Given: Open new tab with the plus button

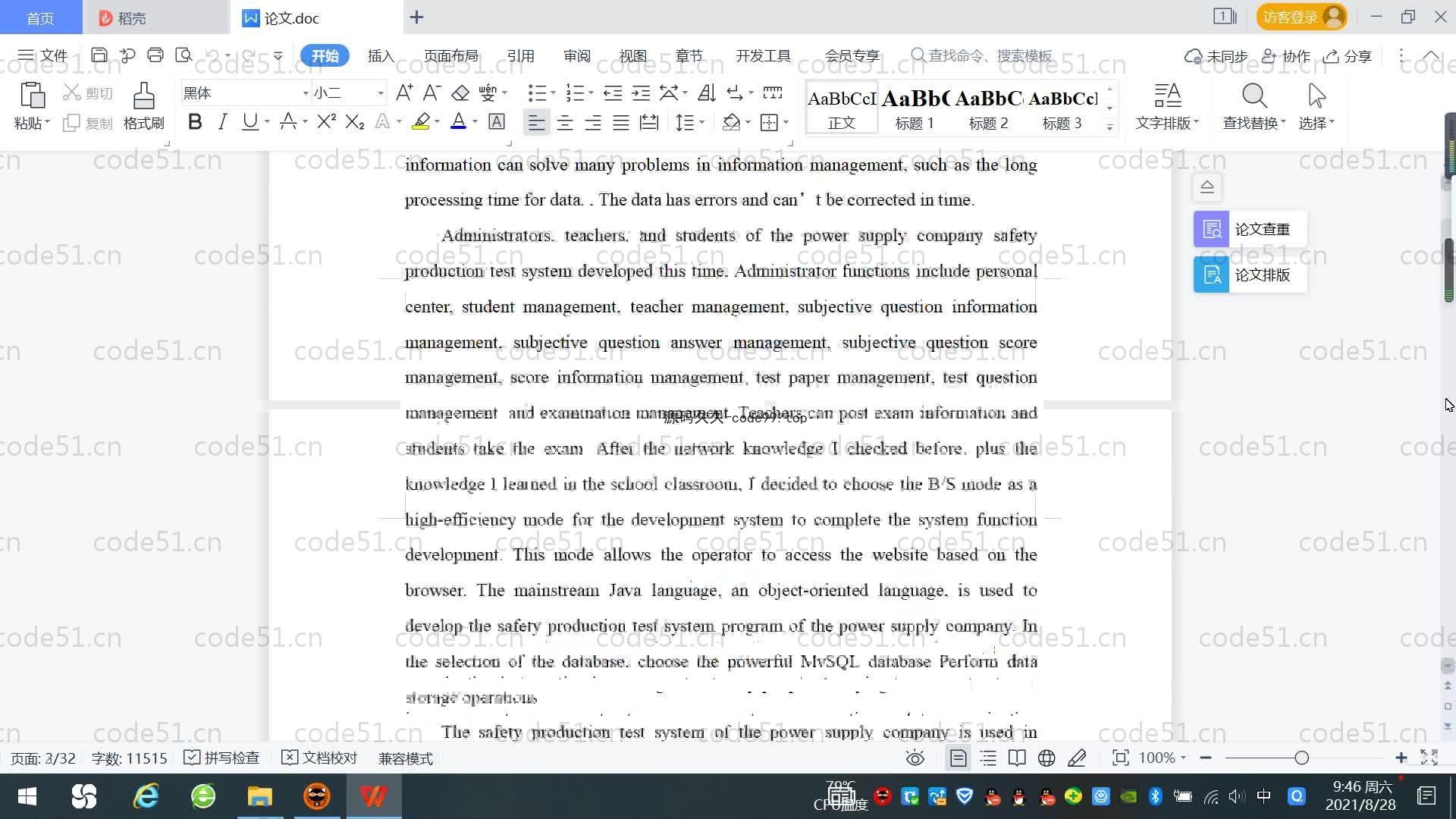Looking at the screenshot, I should 416,17.
